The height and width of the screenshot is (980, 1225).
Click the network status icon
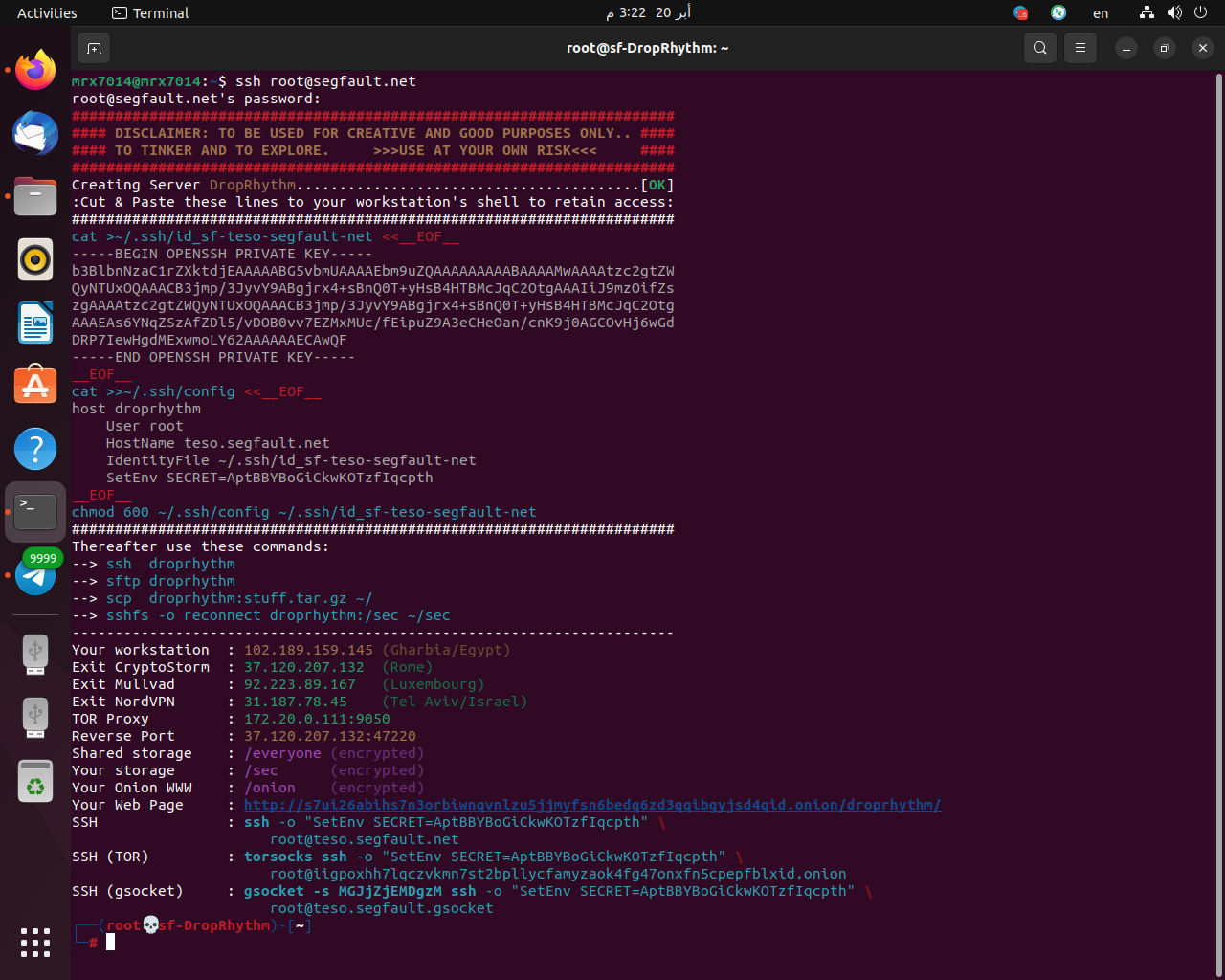tap(1147, 12)
